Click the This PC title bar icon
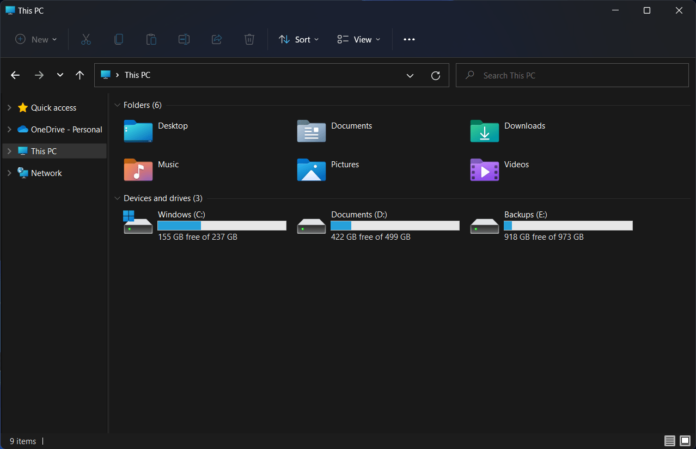 (x=10, y=10)
